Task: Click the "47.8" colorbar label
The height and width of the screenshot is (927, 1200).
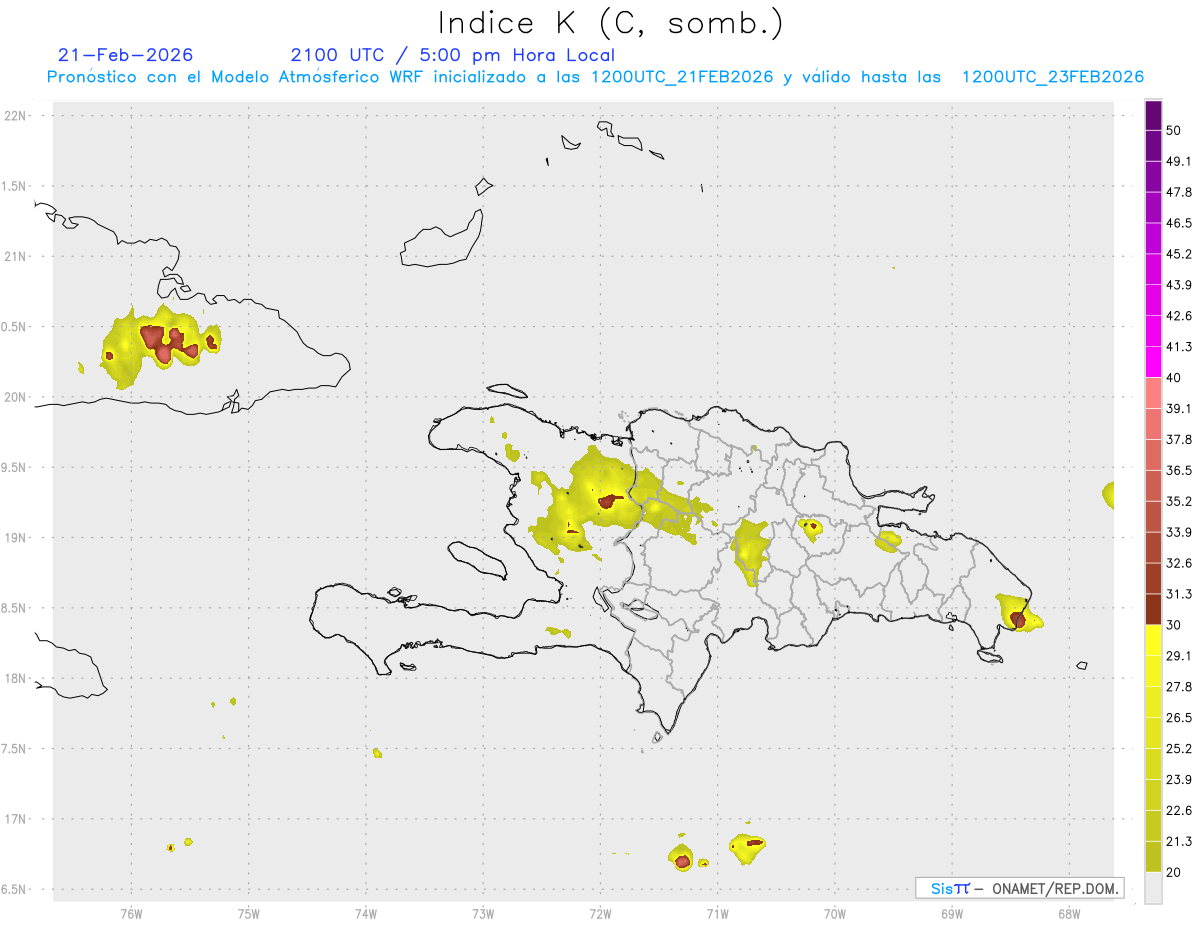Action: (x=1179, y=193)
